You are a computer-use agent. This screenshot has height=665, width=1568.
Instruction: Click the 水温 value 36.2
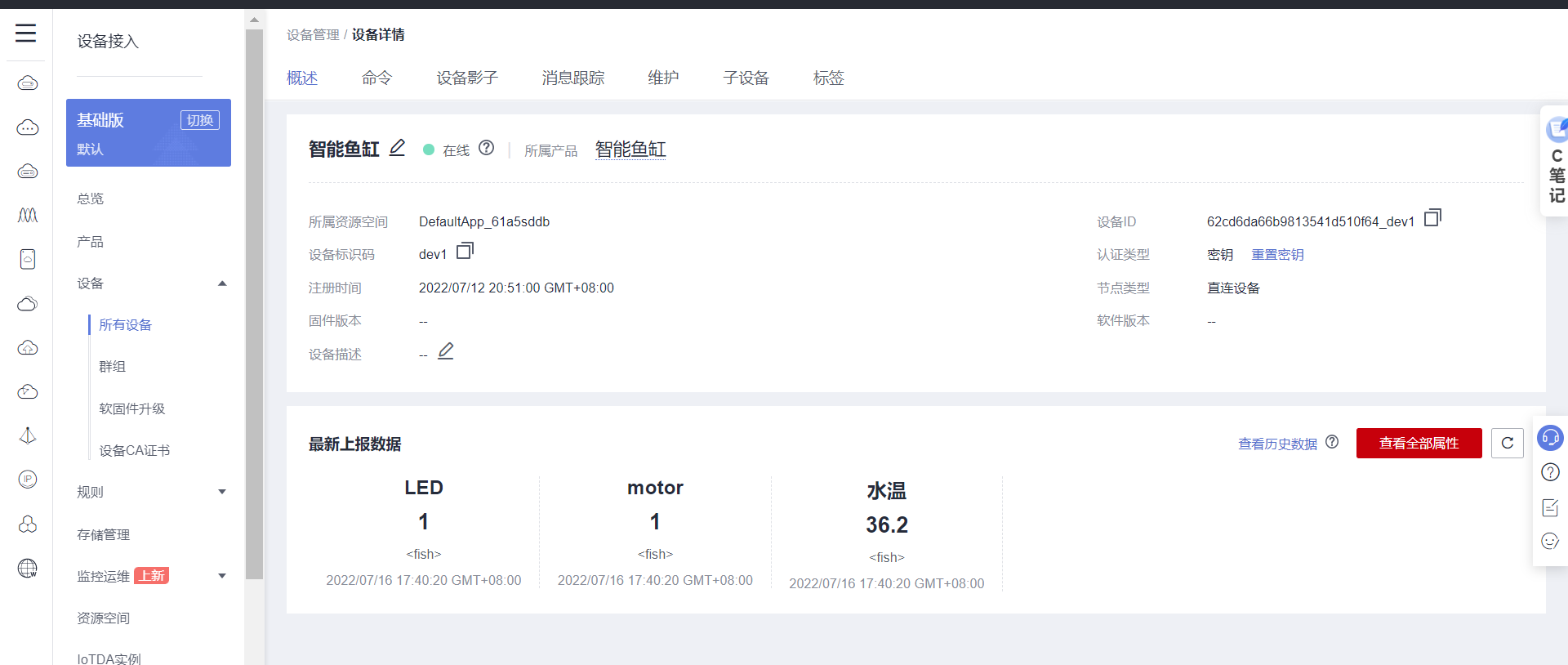click(887, 525)
